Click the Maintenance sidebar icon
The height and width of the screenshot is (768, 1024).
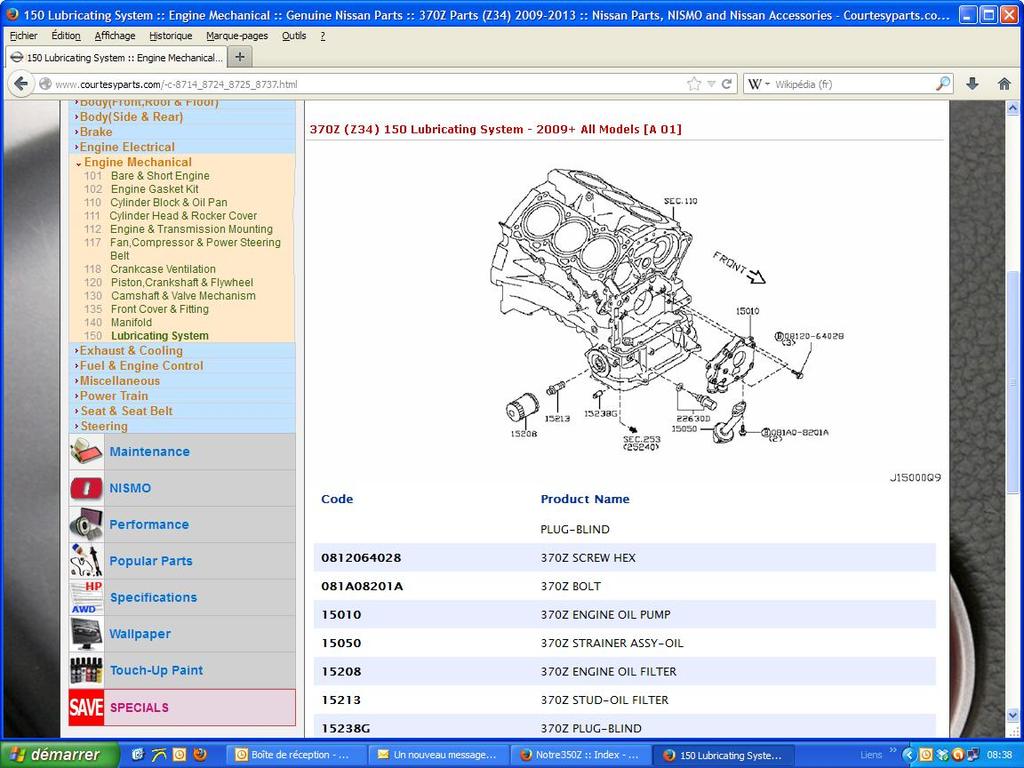87,452
